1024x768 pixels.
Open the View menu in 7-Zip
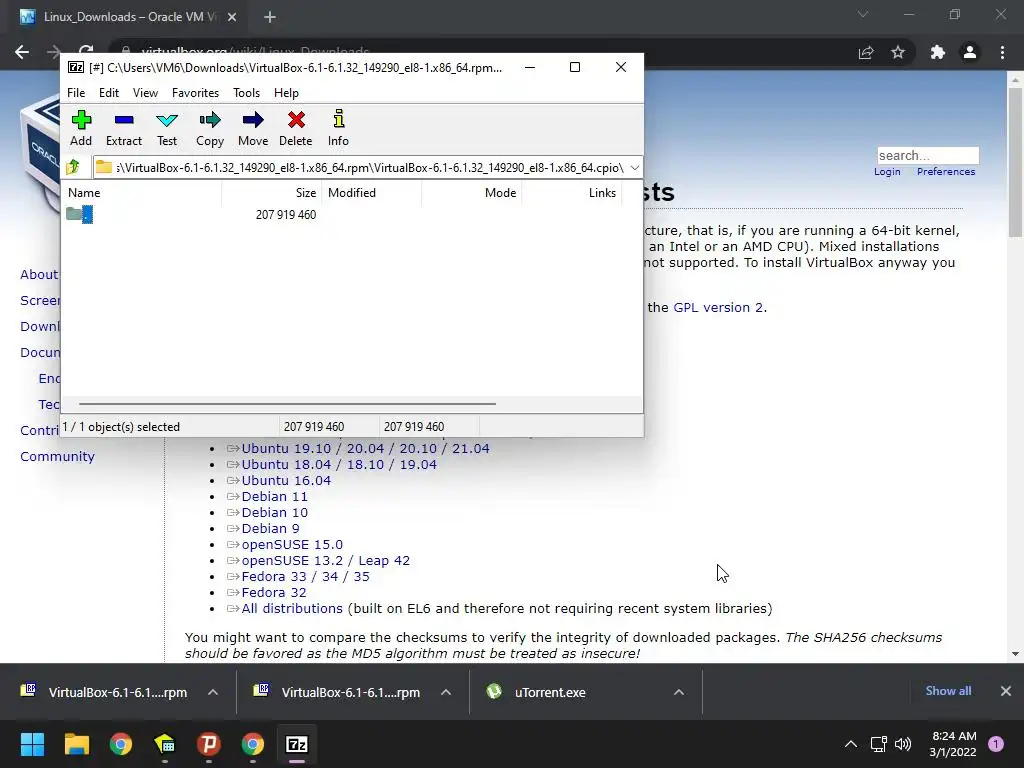[x=145, y=93]
